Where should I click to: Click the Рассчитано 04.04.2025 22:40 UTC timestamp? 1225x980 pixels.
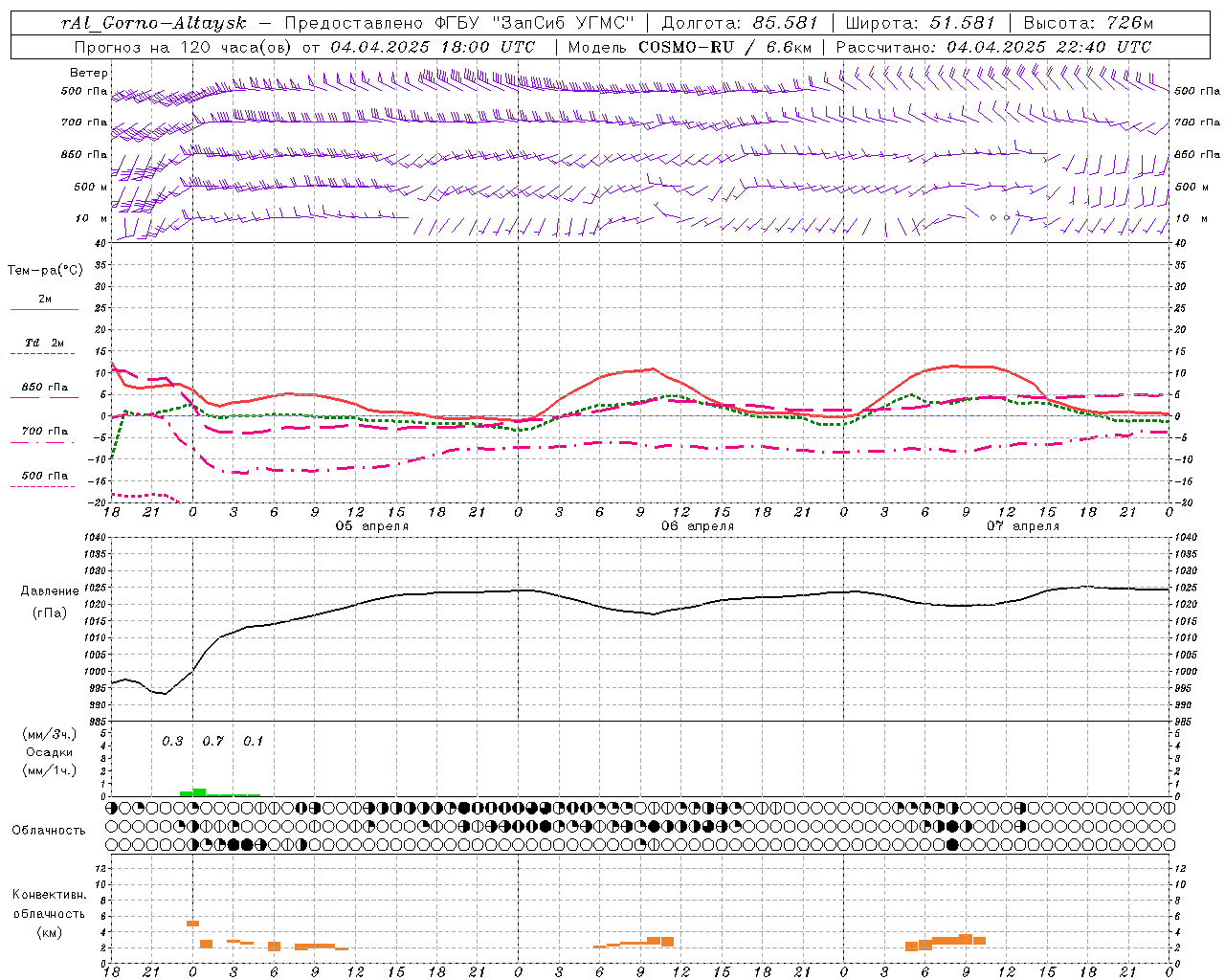coord(993,47)
